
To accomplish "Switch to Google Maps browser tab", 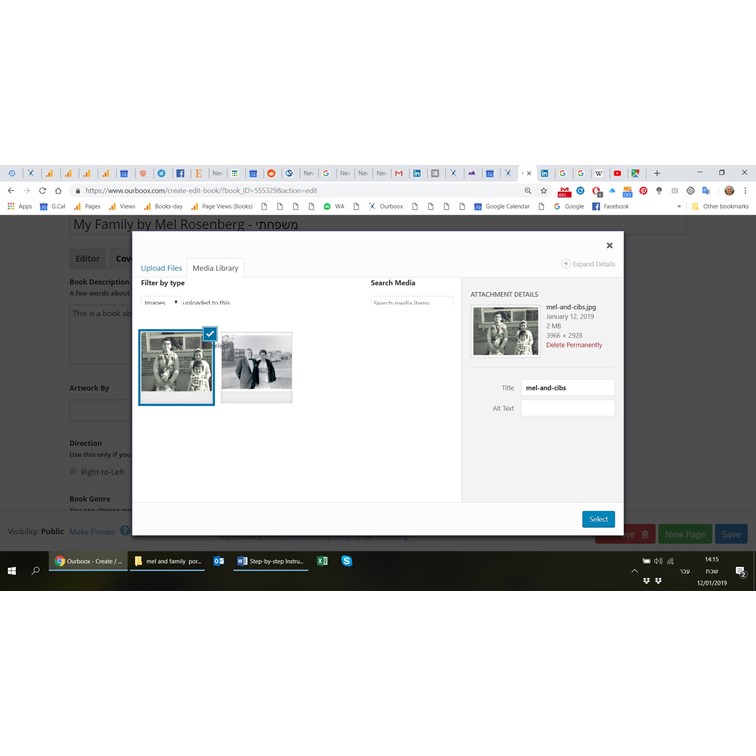I will click(x=635, y=173).
